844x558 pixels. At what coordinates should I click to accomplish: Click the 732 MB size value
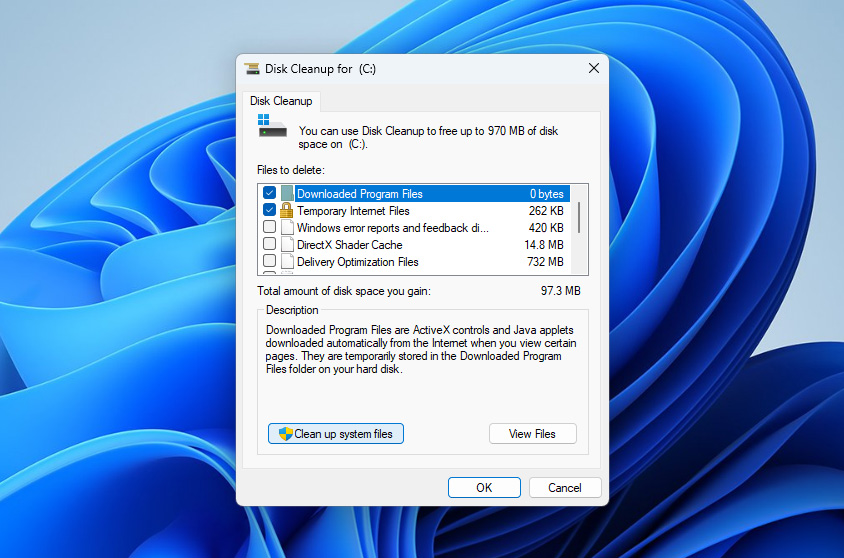click(x=545, y=262)
